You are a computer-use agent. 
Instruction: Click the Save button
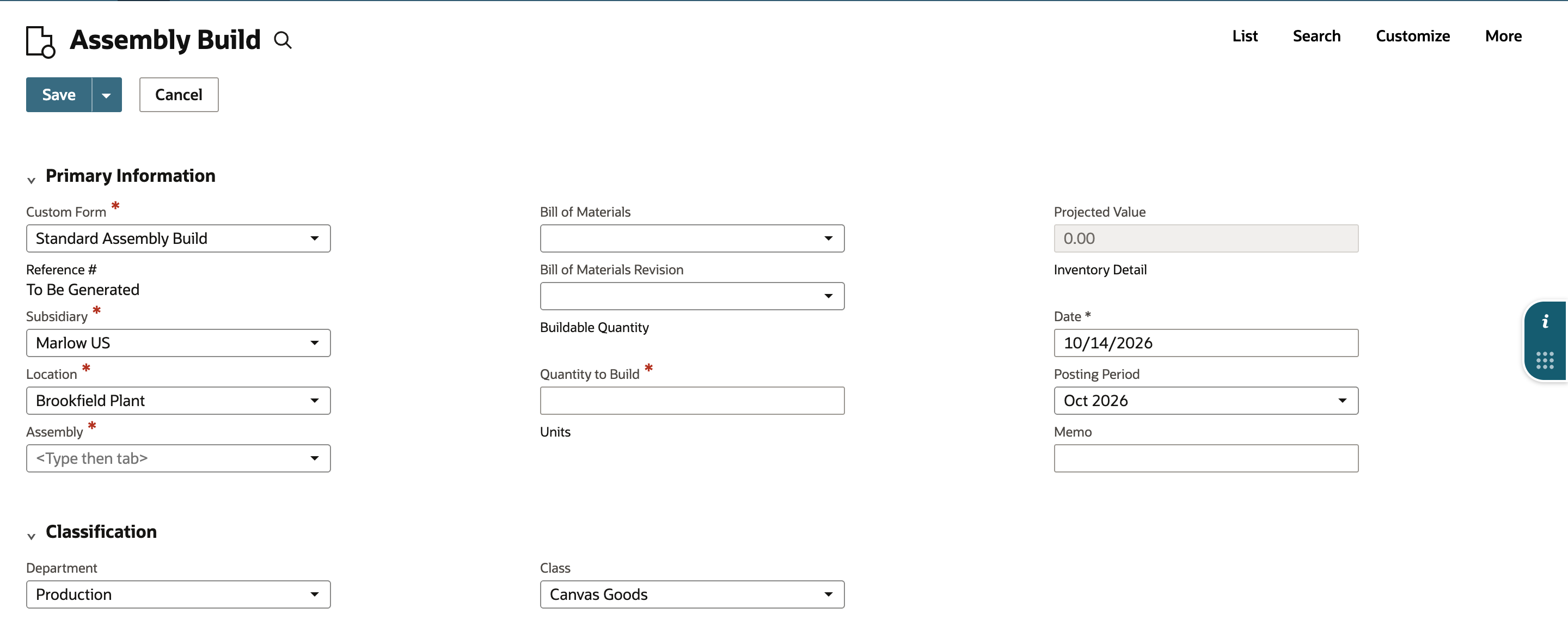[x=59, y=95]
